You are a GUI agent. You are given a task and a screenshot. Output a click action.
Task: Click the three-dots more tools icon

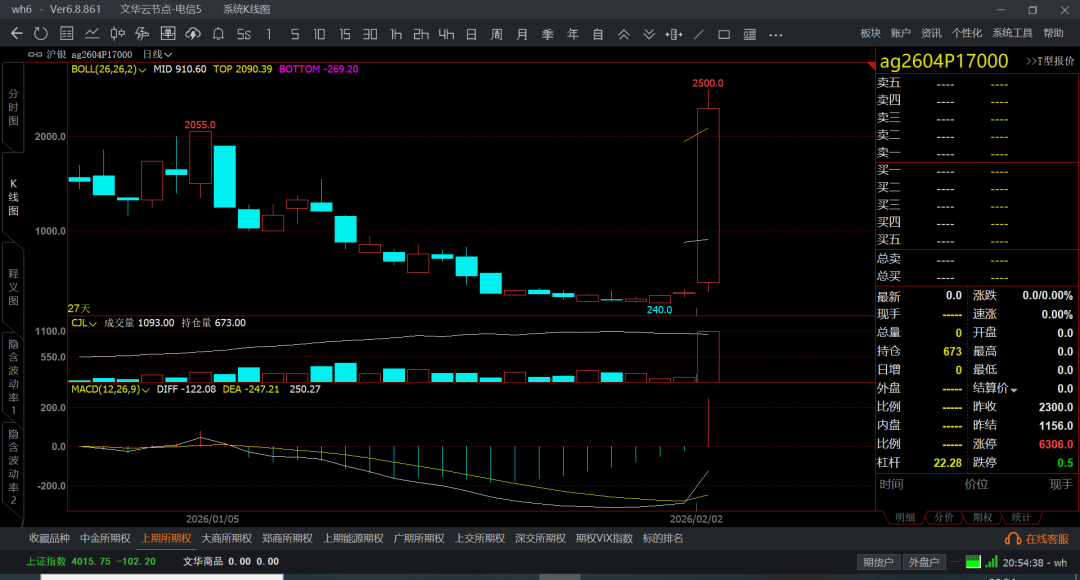click(x=774, y=34)
